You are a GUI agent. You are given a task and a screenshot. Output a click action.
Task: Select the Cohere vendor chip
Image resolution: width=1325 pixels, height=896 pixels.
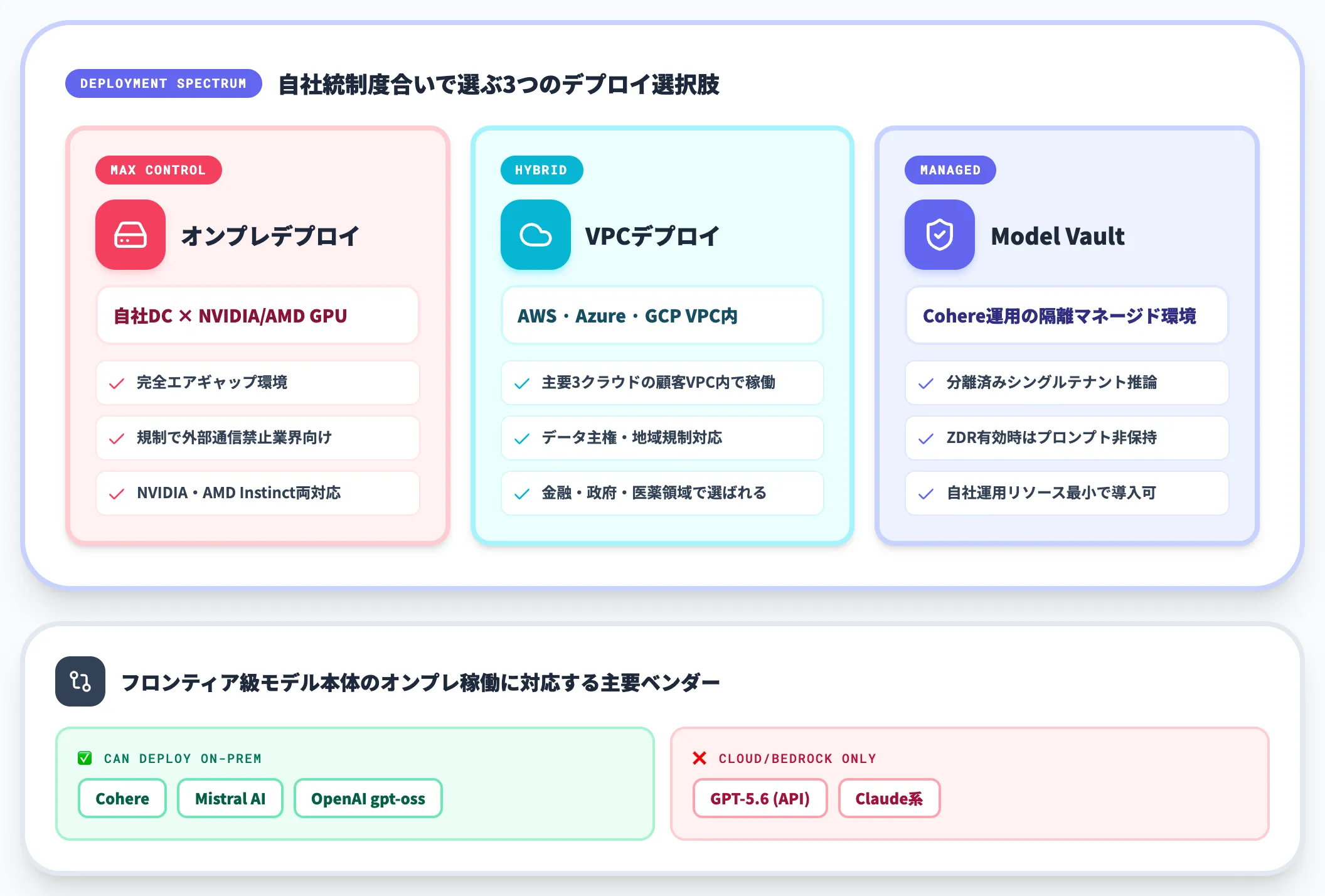pos(122,798)
